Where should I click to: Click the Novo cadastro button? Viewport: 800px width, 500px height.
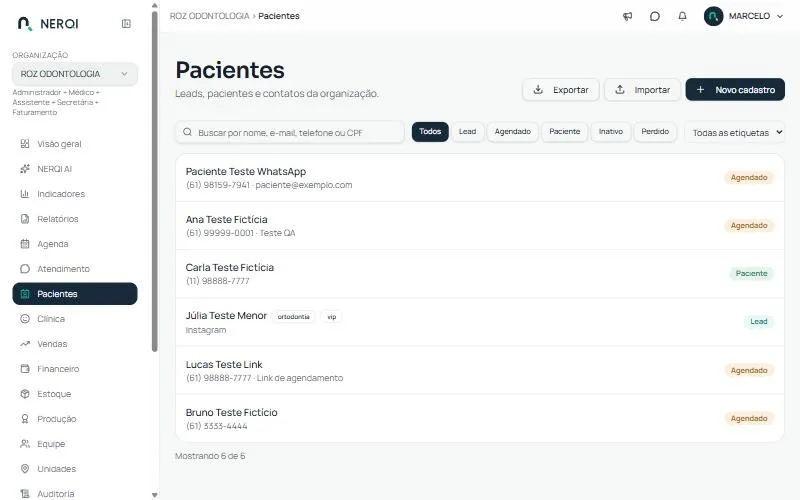coord(735,90)
